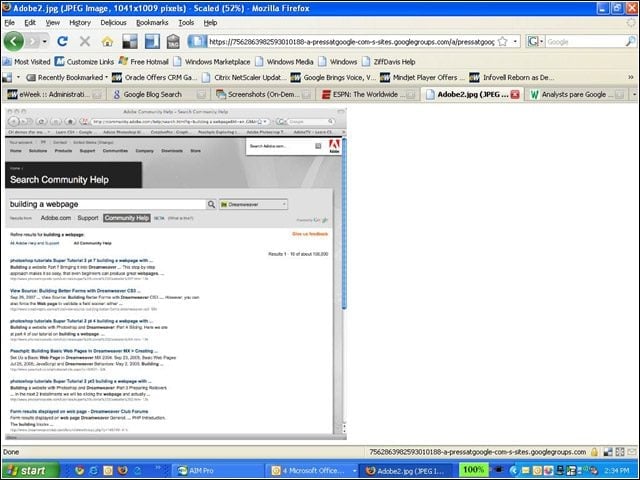This screenshot has width=640, height=480.
Task: Open the History menu
Action: tap(80, 23)
